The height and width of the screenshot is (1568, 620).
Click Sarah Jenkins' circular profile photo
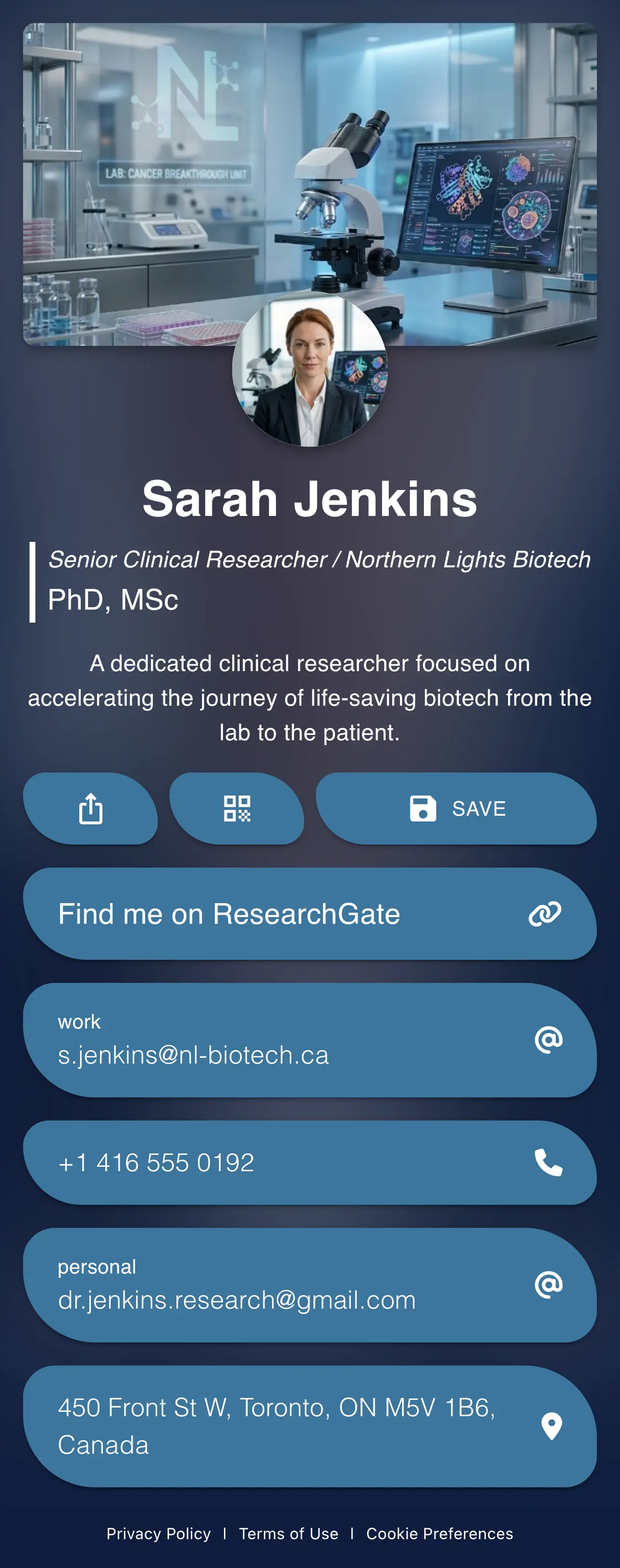click(310, 369)
